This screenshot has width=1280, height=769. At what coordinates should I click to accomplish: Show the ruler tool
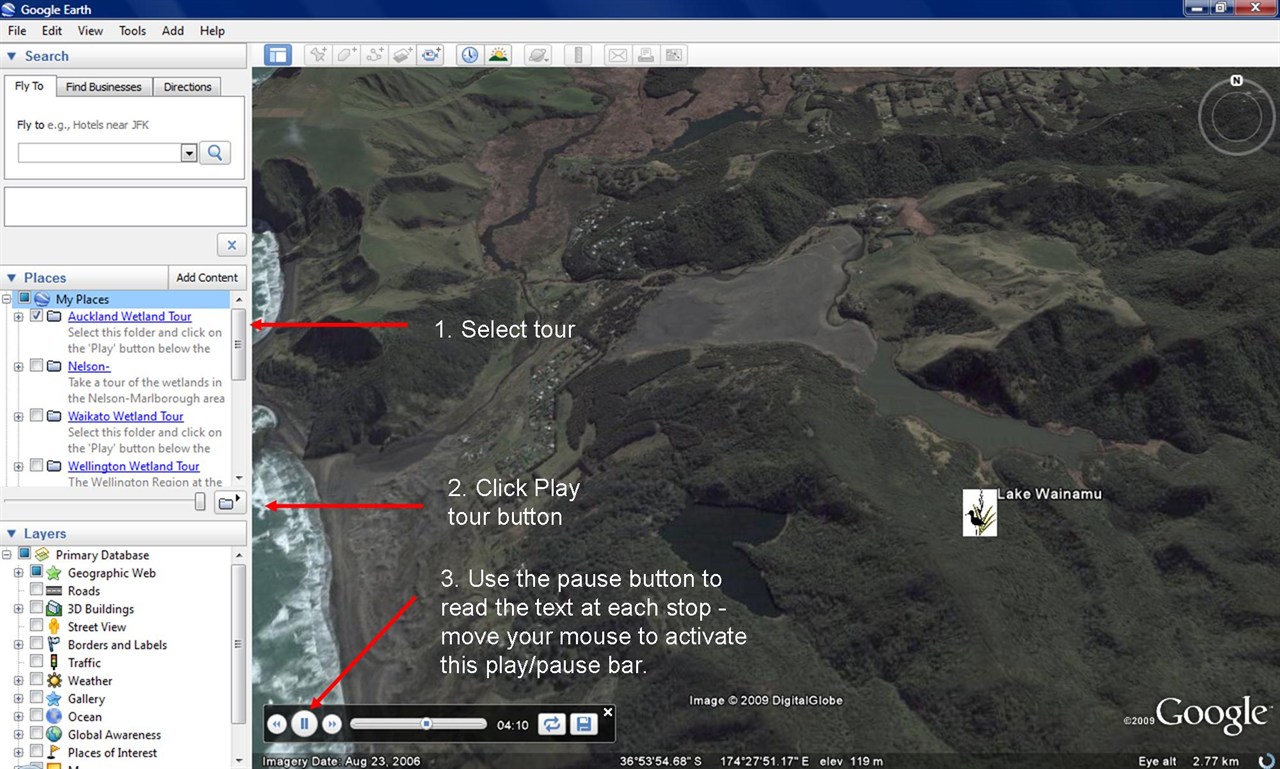tap(578, 55)
